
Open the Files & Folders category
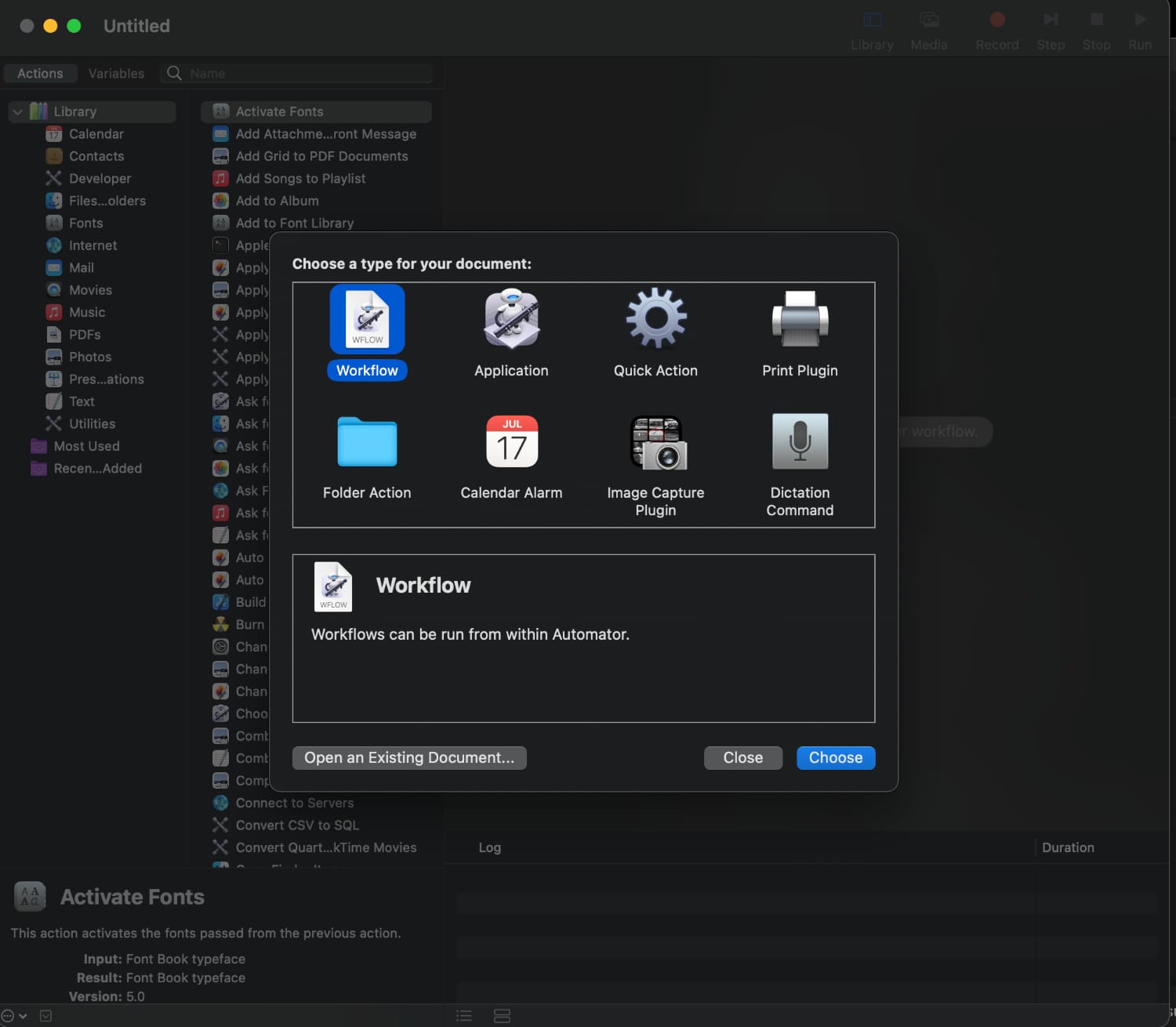[97, 201]
